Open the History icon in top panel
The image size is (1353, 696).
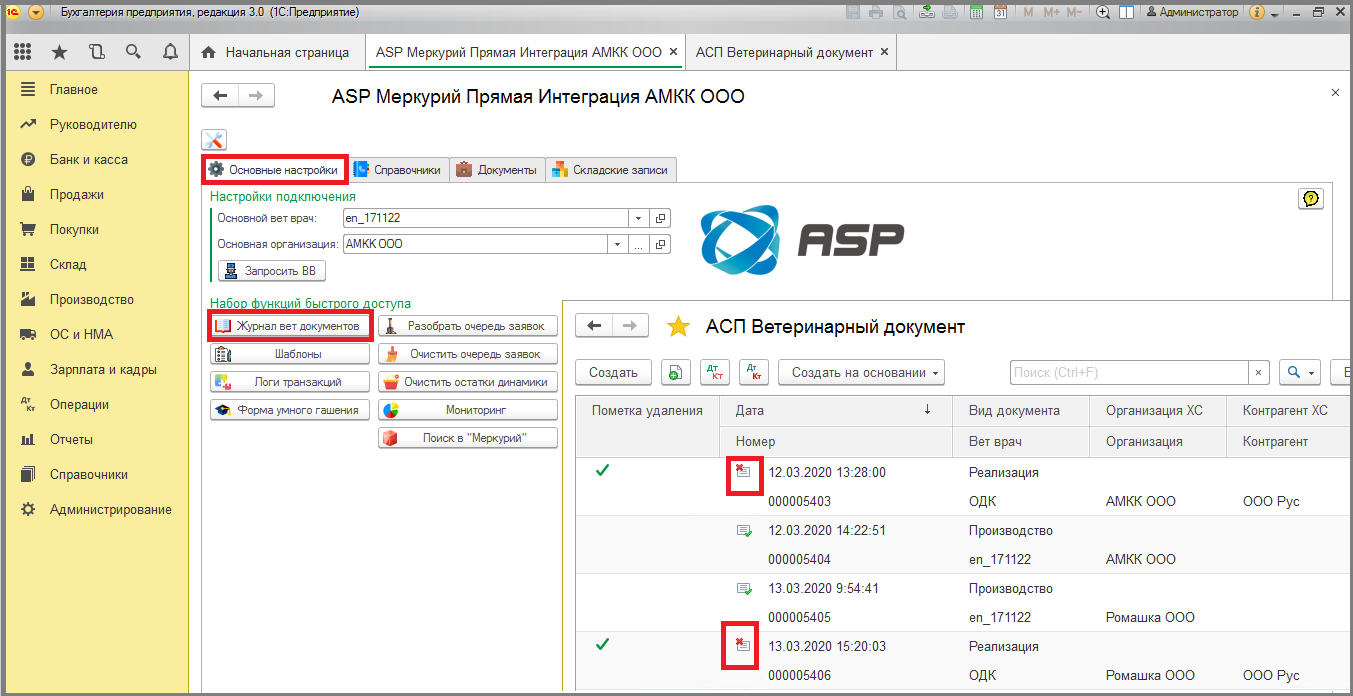click(96, 52)
